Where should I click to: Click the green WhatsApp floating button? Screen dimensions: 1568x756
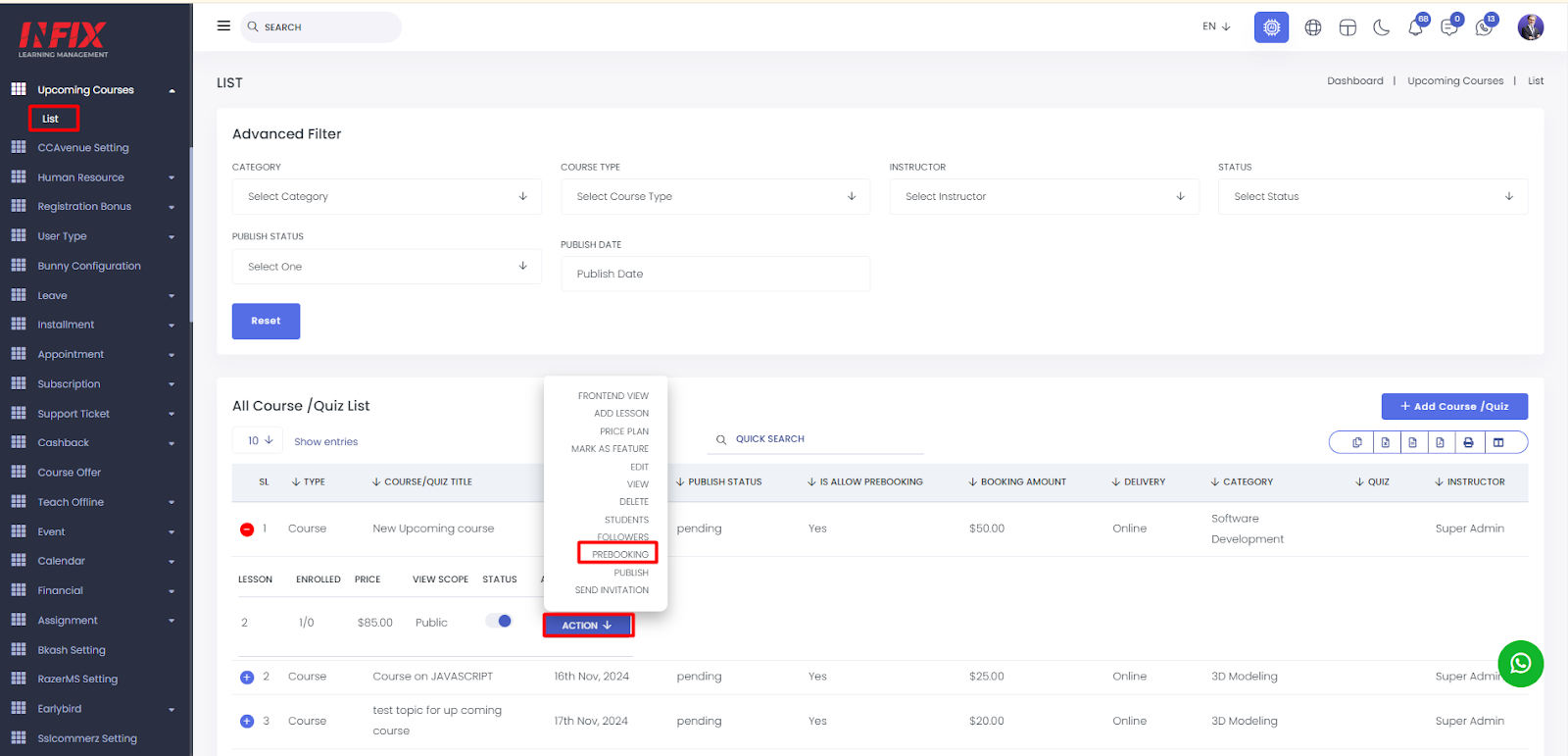pos(1520,664)
